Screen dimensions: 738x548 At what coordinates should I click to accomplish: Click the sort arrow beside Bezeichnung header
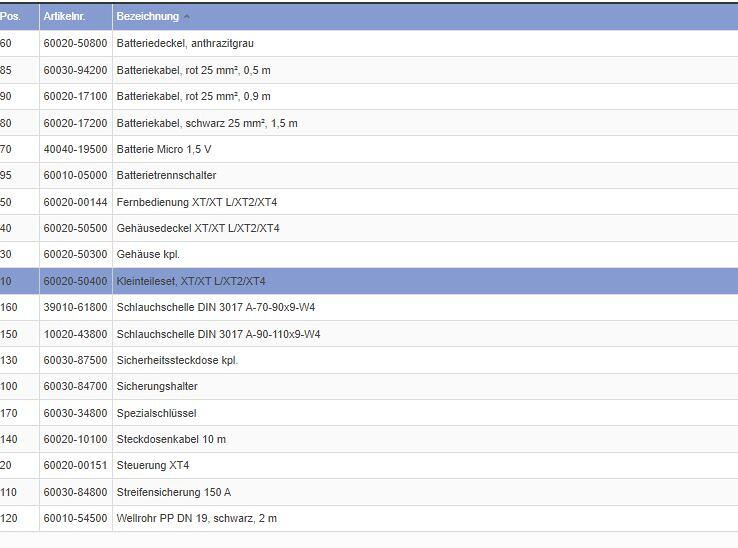(187, 17)
